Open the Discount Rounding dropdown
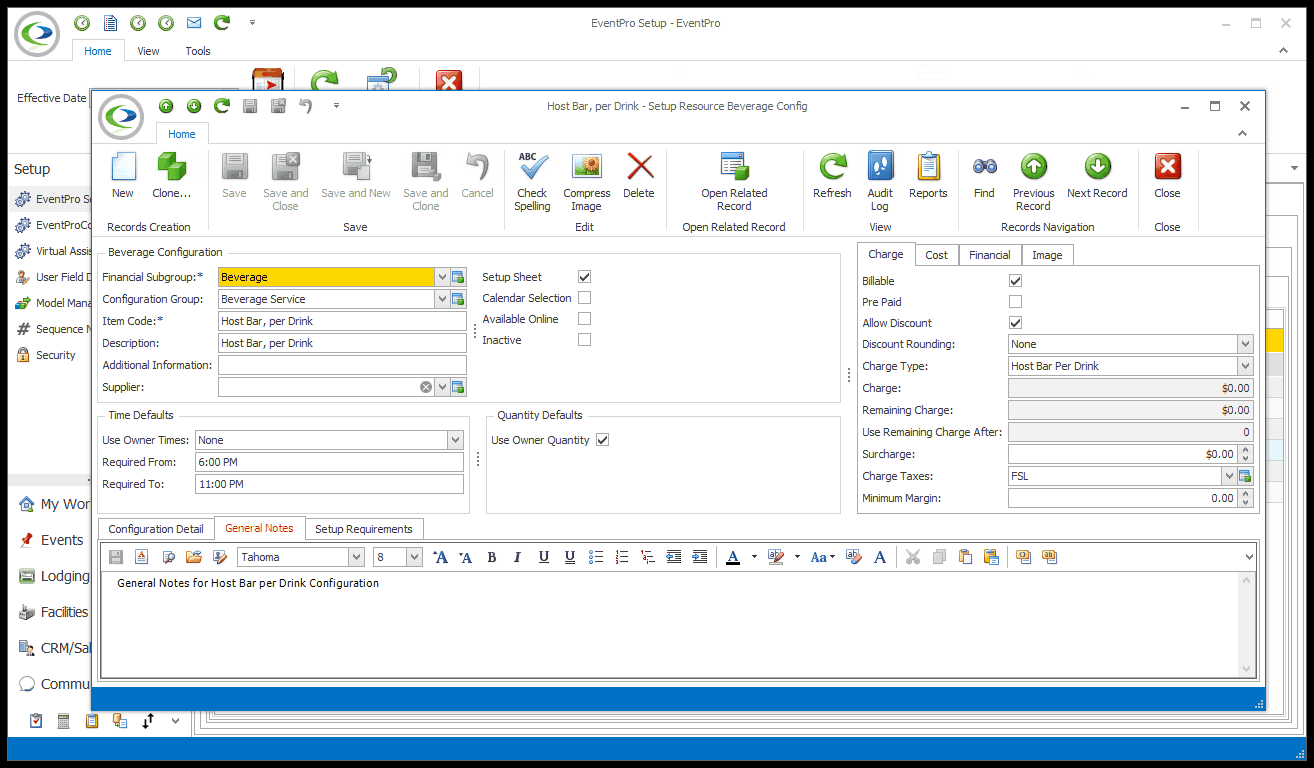Viewport: 1314px width, 768px height. pyautogui.click(x=1245, y=344)
